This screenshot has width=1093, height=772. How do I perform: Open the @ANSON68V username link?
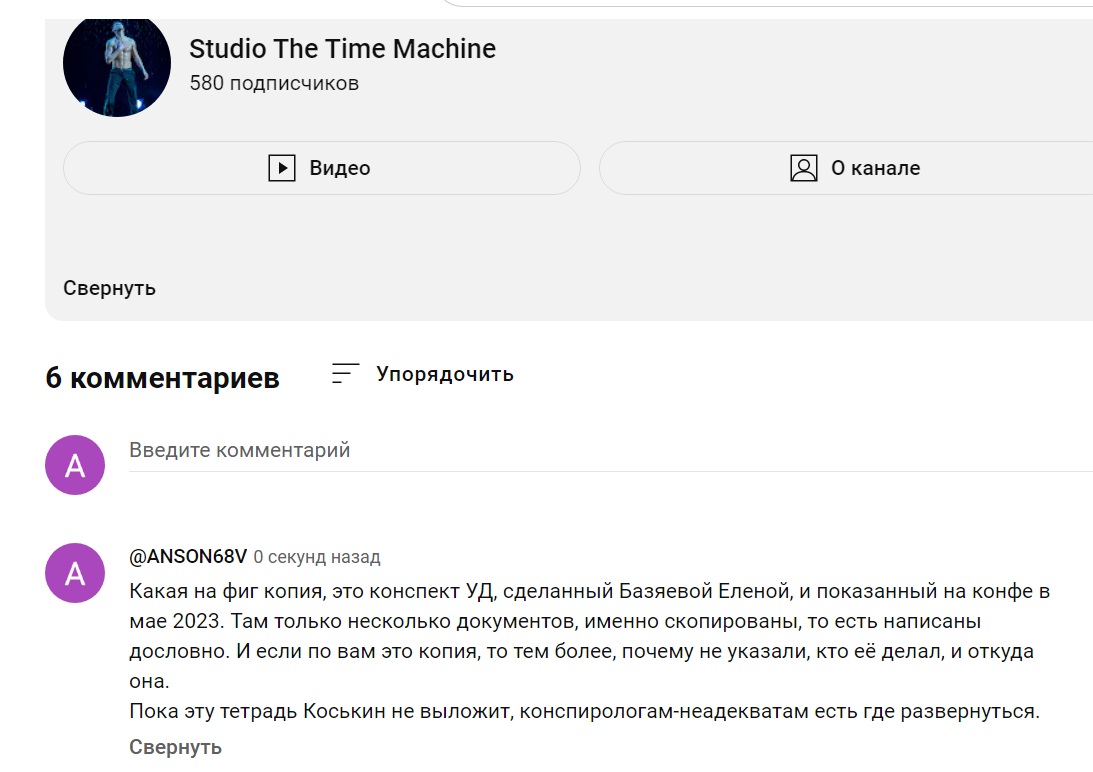(x=188, y=557)
